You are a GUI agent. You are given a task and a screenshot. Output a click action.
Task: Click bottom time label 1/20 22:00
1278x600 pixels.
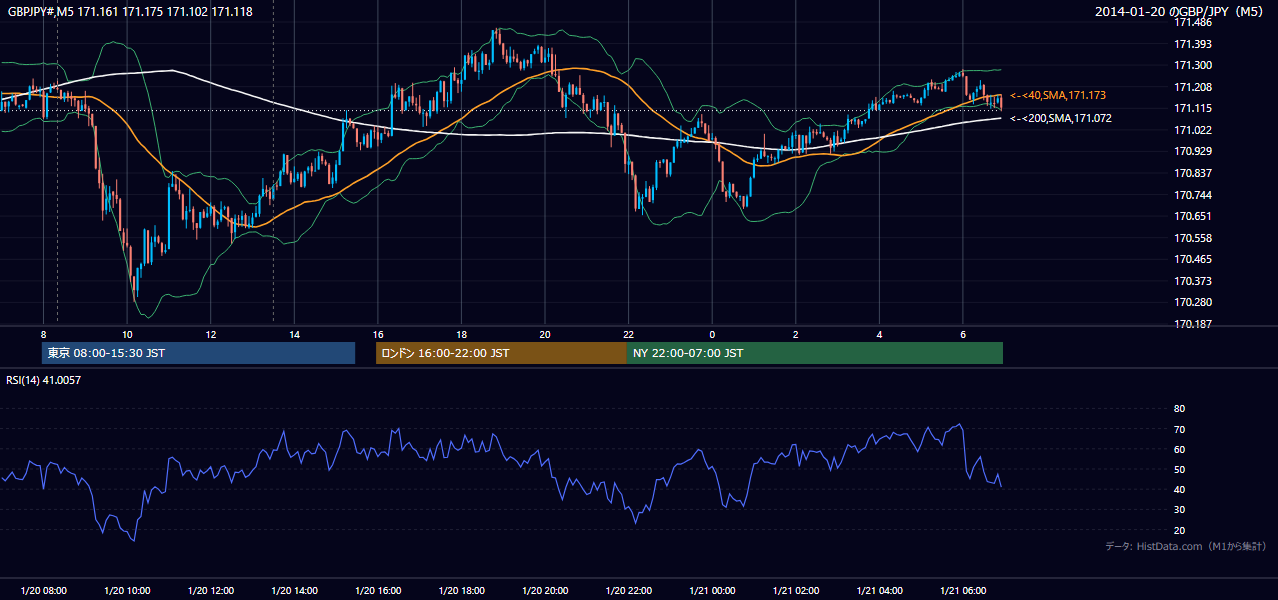(629, 591)
